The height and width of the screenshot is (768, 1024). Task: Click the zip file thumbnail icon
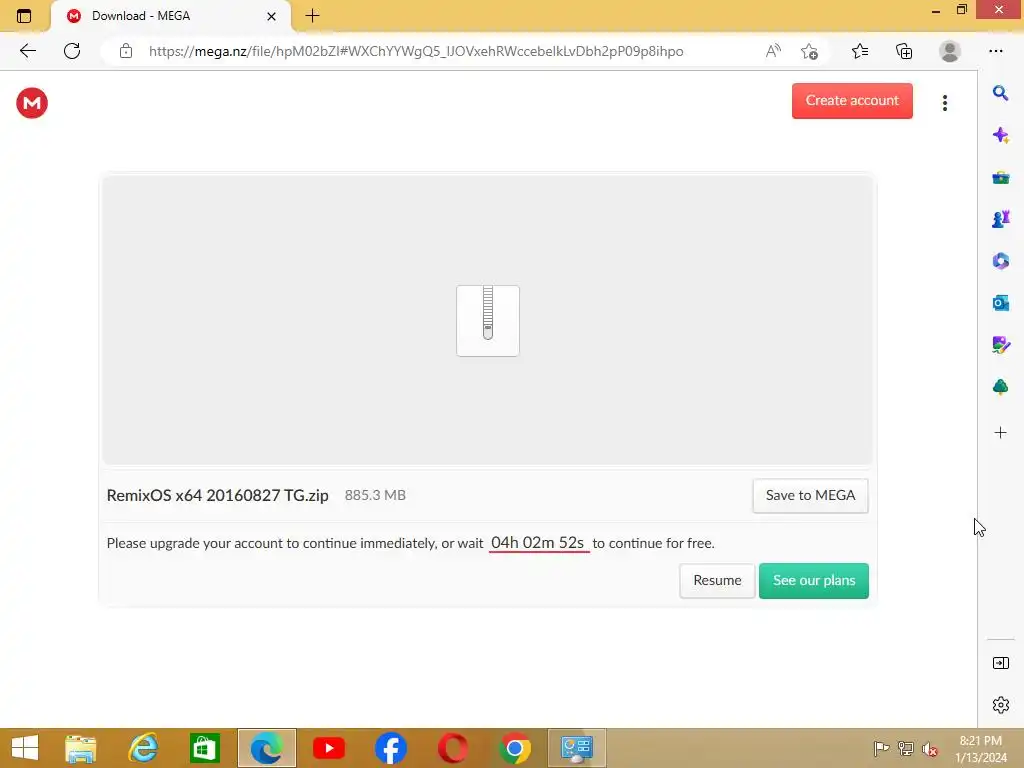pos(488,321)
